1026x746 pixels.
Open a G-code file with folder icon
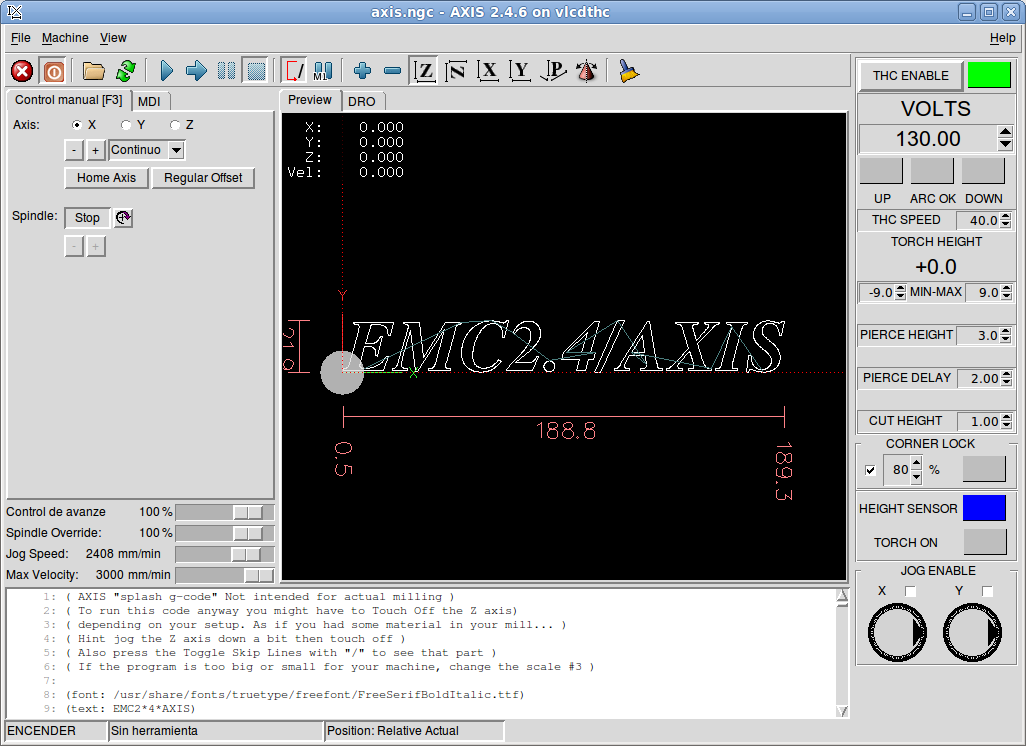[94, 71]
